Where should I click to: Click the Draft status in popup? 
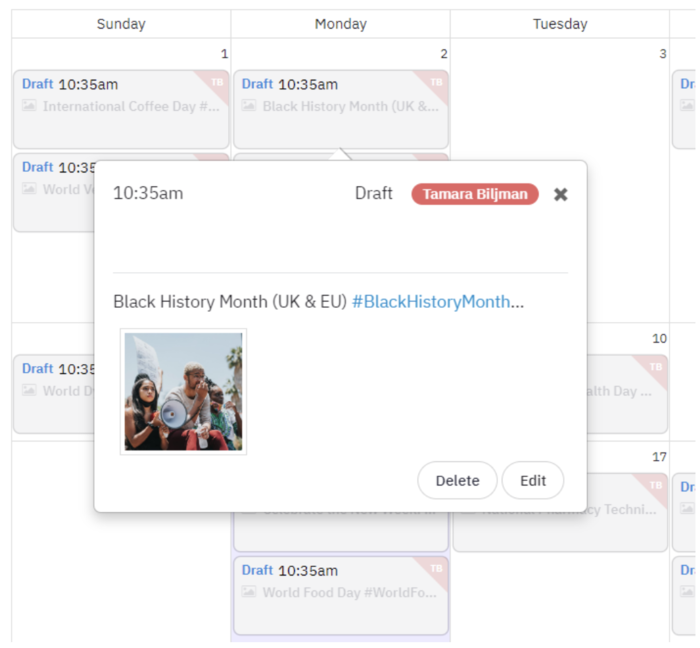pyautogui.click(x=374, y=193)
